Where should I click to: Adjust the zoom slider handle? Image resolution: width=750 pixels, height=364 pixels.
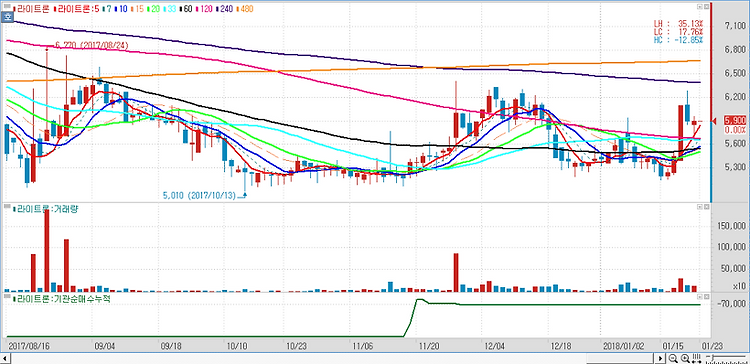click(713, 358)
